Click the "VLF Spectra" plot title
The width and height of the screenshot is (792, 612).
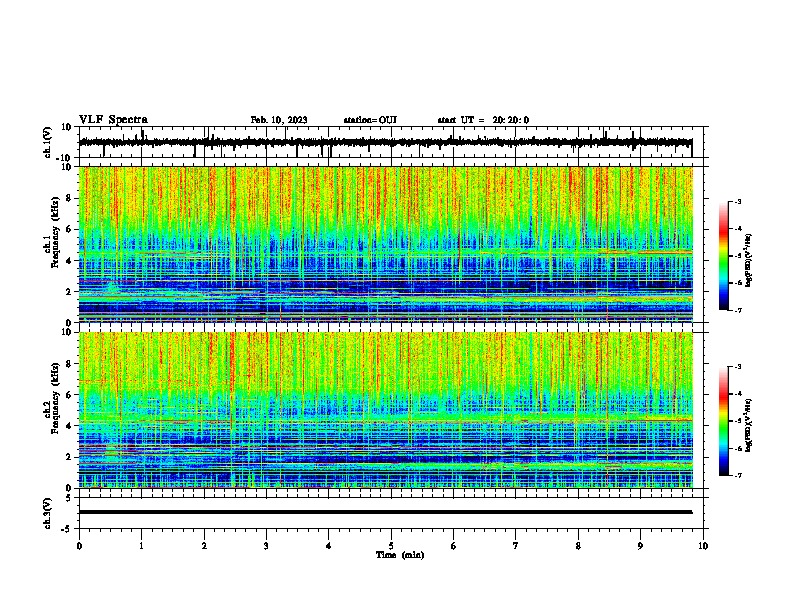pyautogui.click(x=113, y=120)
